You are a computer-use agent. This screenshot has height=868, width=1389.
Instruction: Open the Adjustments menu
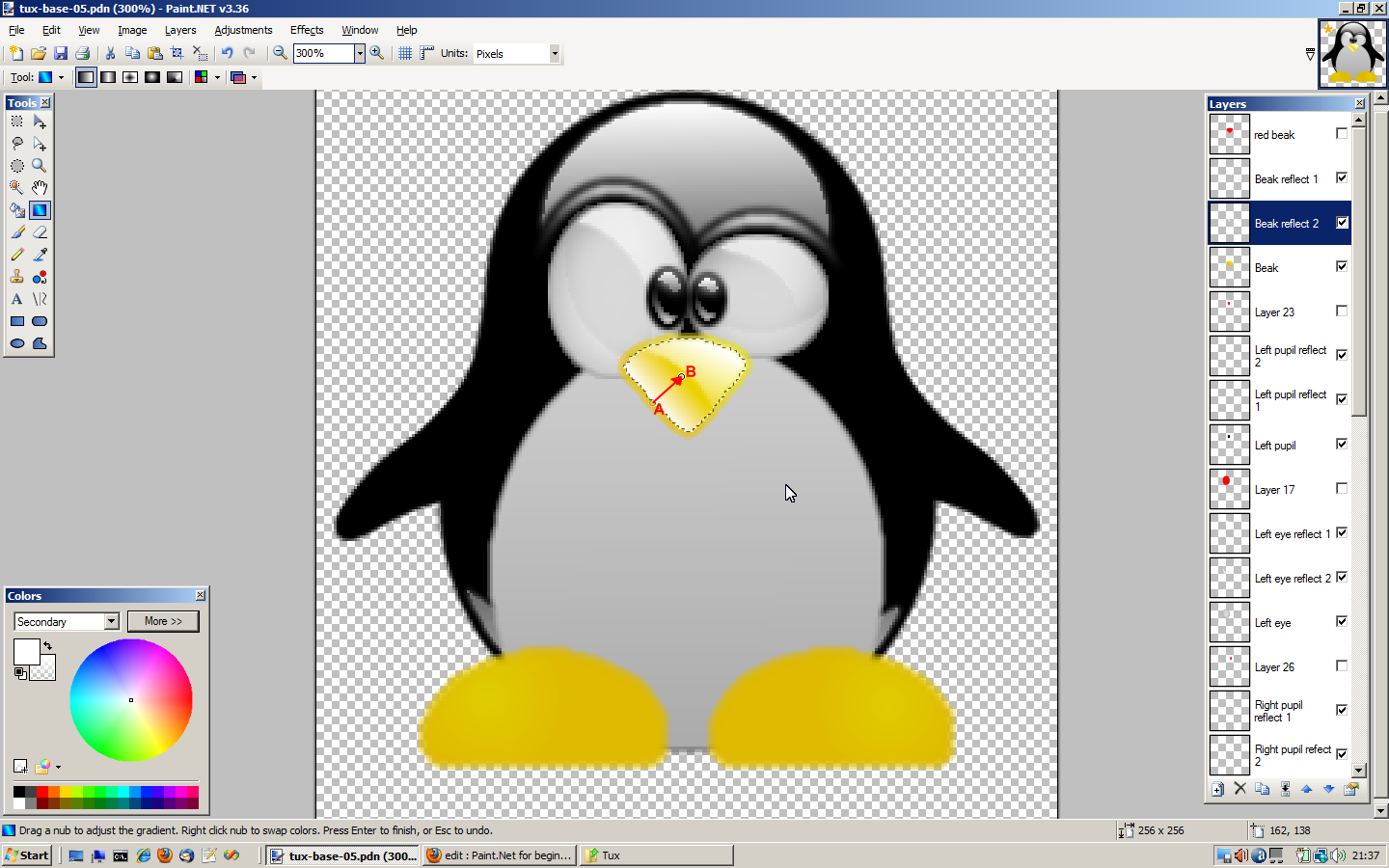tap(243, 30)
